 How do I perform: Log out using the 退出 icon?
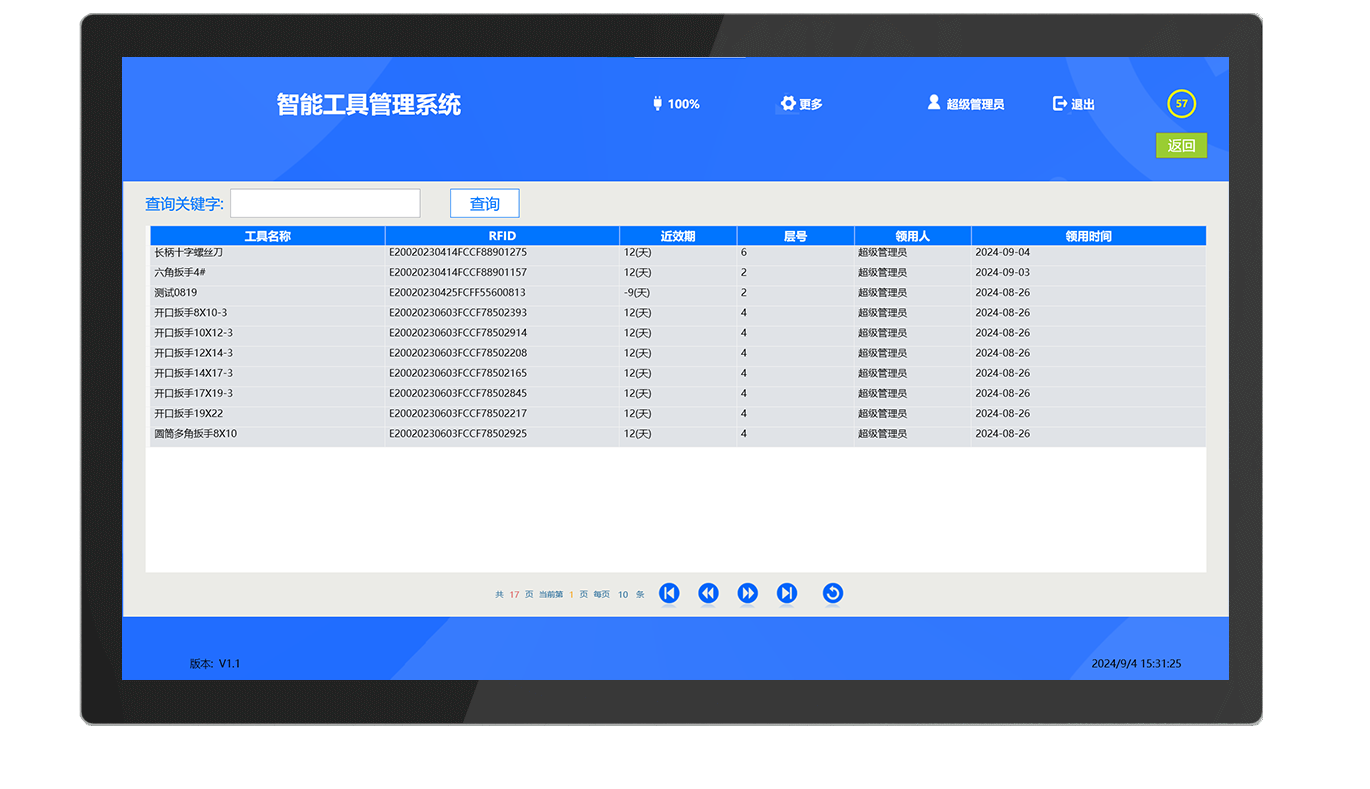(1060, 104)
